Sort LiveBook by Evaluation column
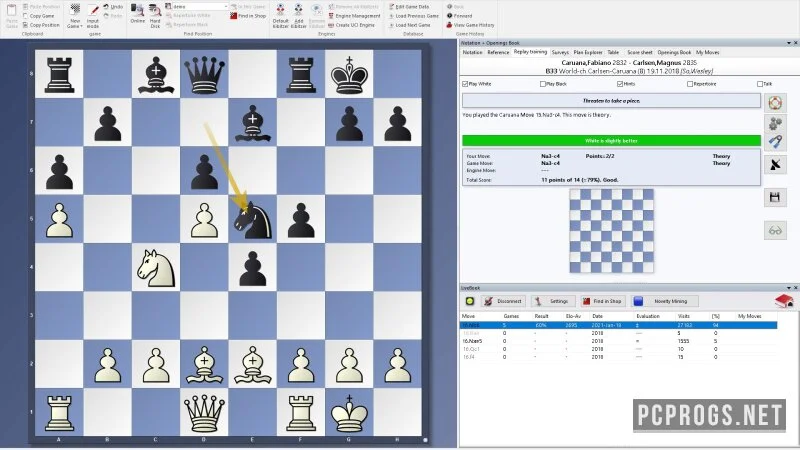 pyautogui.click(x=648, y=316)
